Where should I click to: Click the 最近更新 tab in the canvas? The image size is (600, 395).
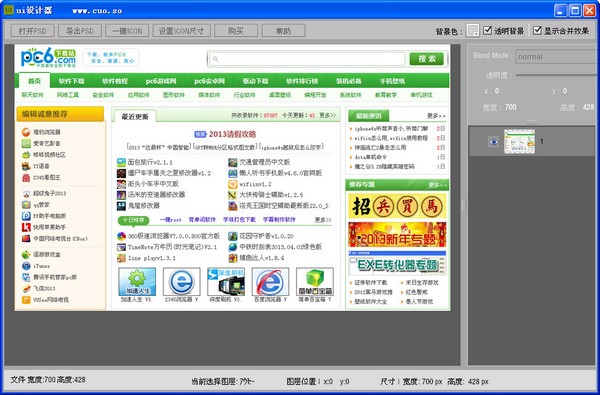coord(135,117)
